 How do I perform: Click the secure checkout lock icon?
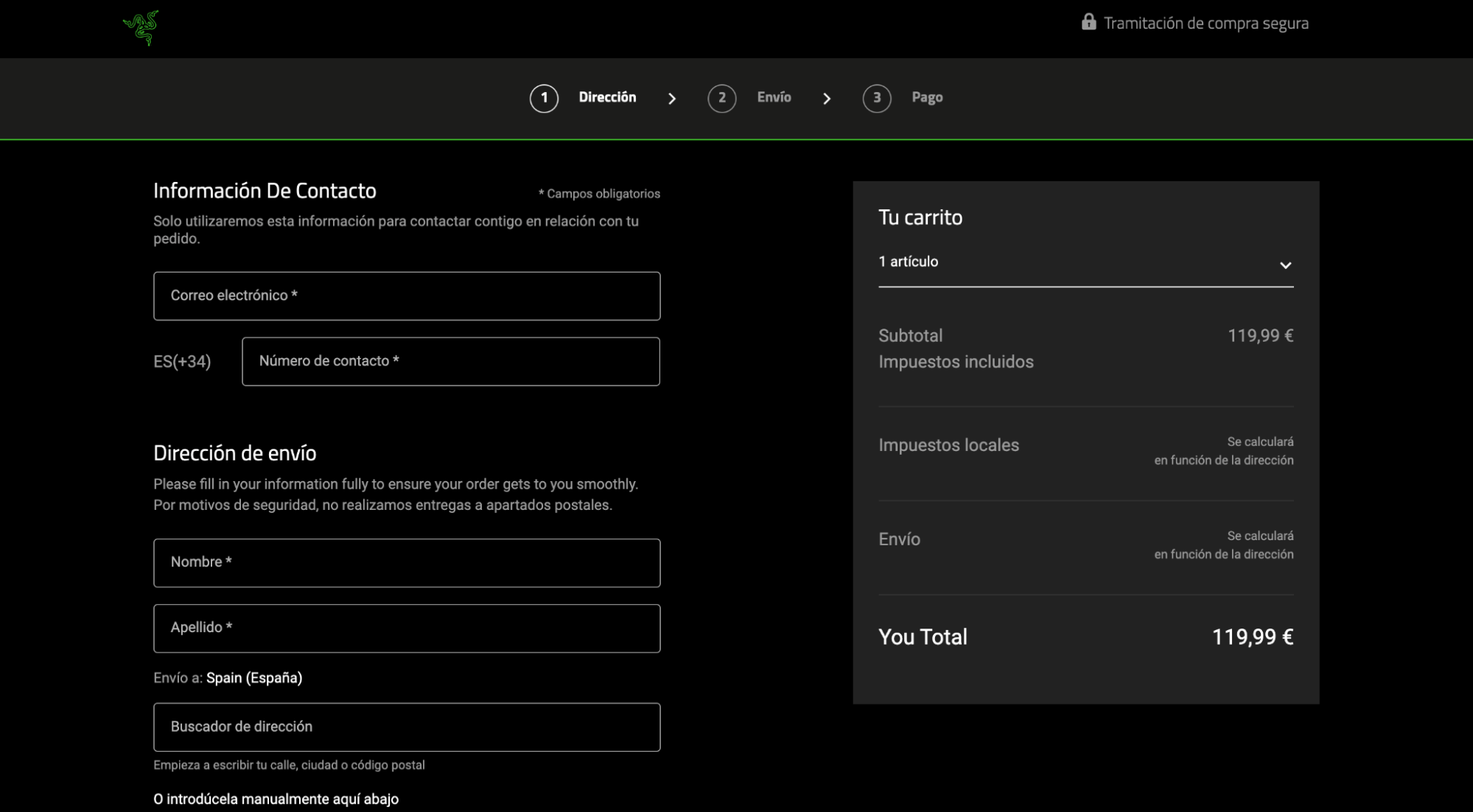pos(1088,22)
